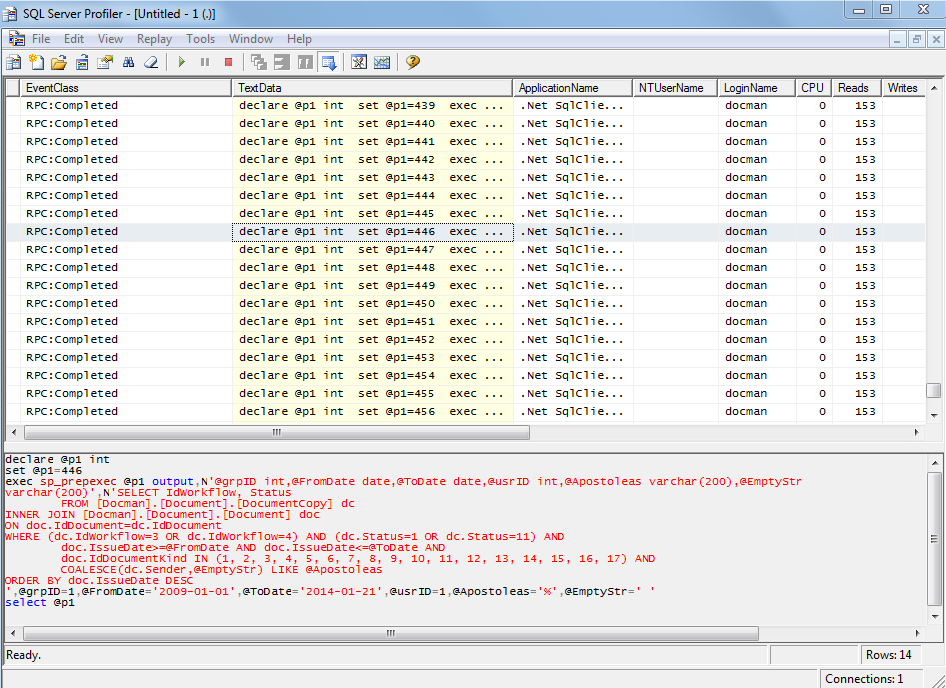Image resolution: width=946 pixels, height=688 pixels.
Task: Open the File menu
Action: pos(41,39)
